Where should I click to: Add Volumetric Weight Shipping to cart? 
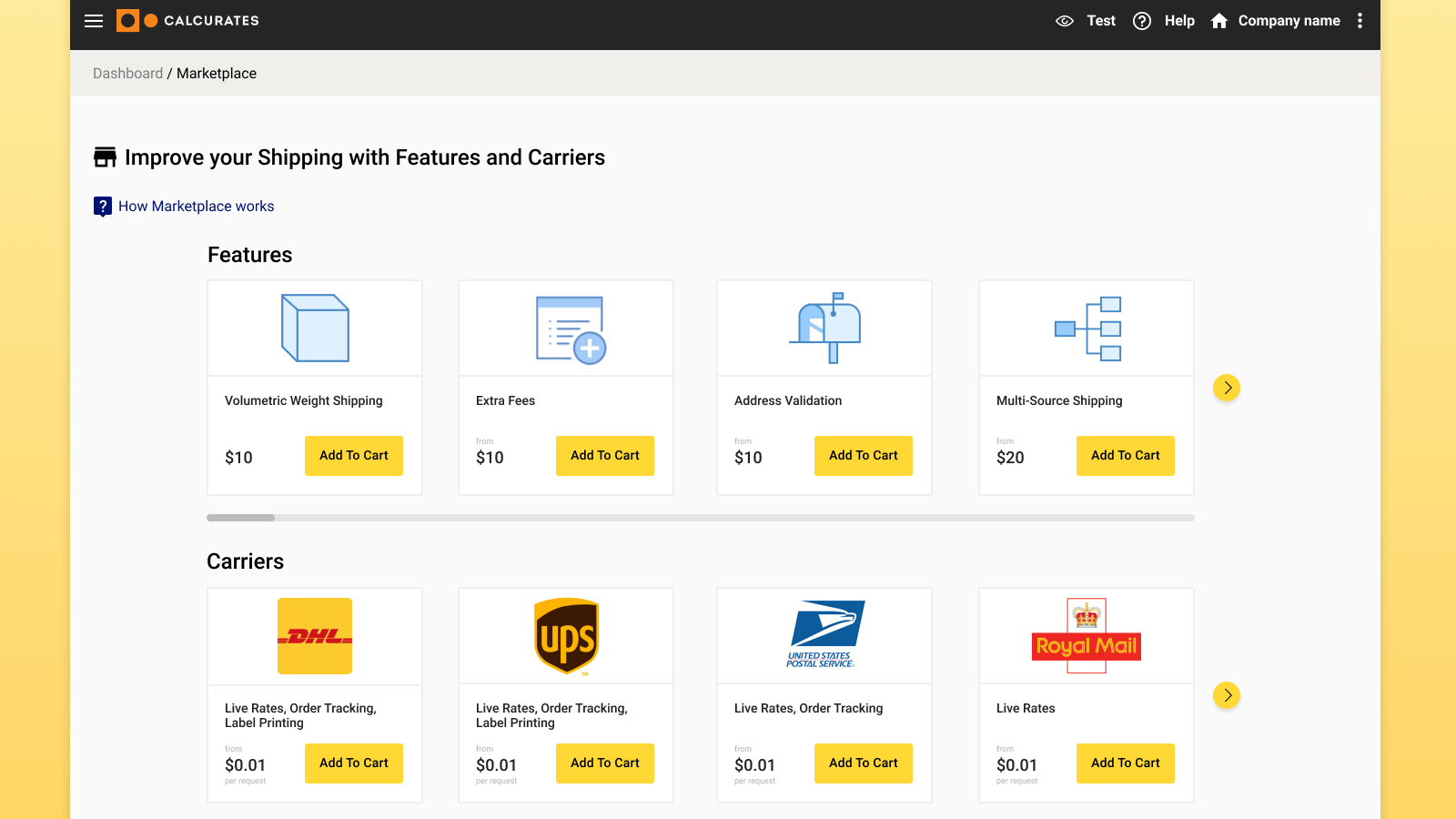tap(354, 456)
